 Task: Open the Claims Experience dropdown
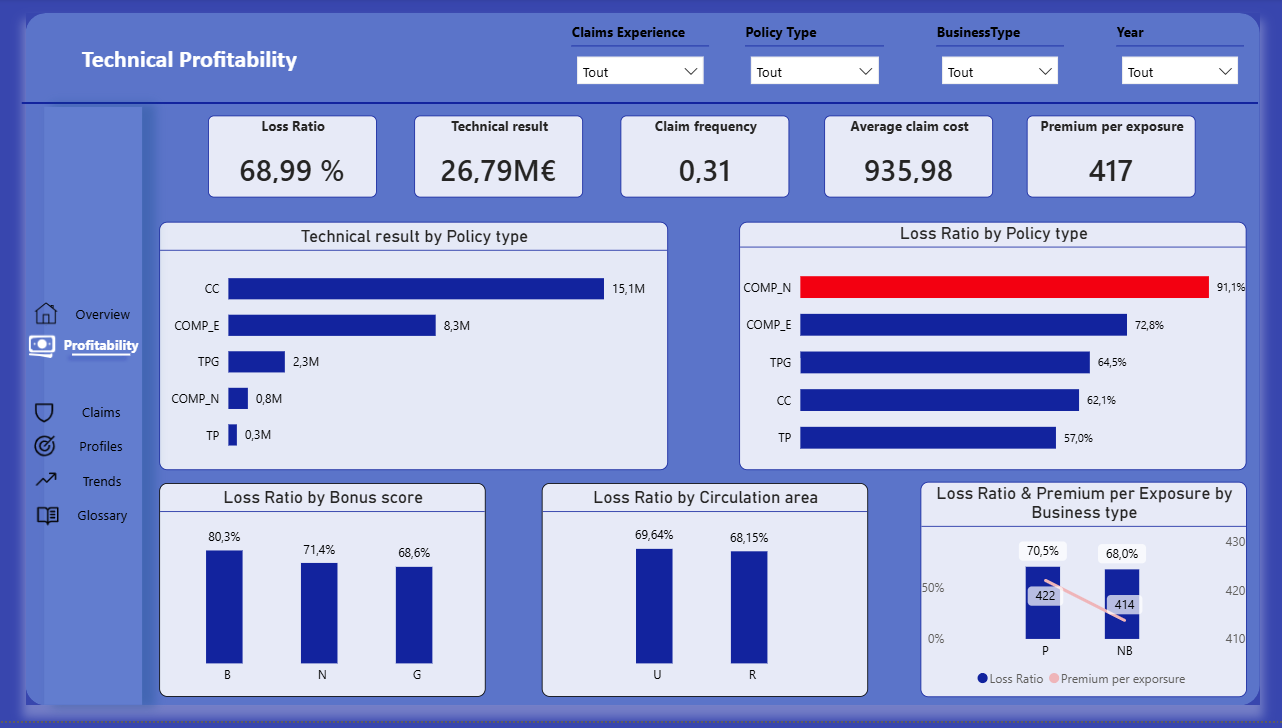pos(640,71)
